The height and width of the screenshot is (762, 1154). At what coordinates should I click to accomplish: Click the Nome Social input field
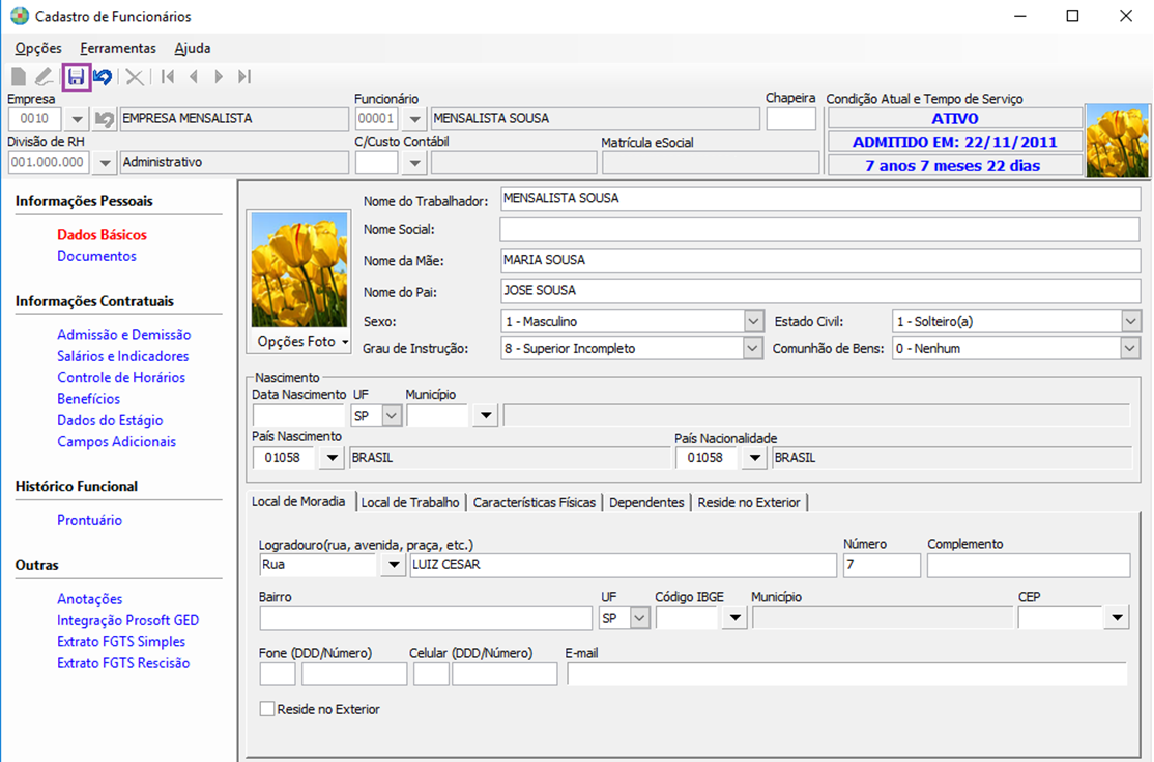(820, 230)
